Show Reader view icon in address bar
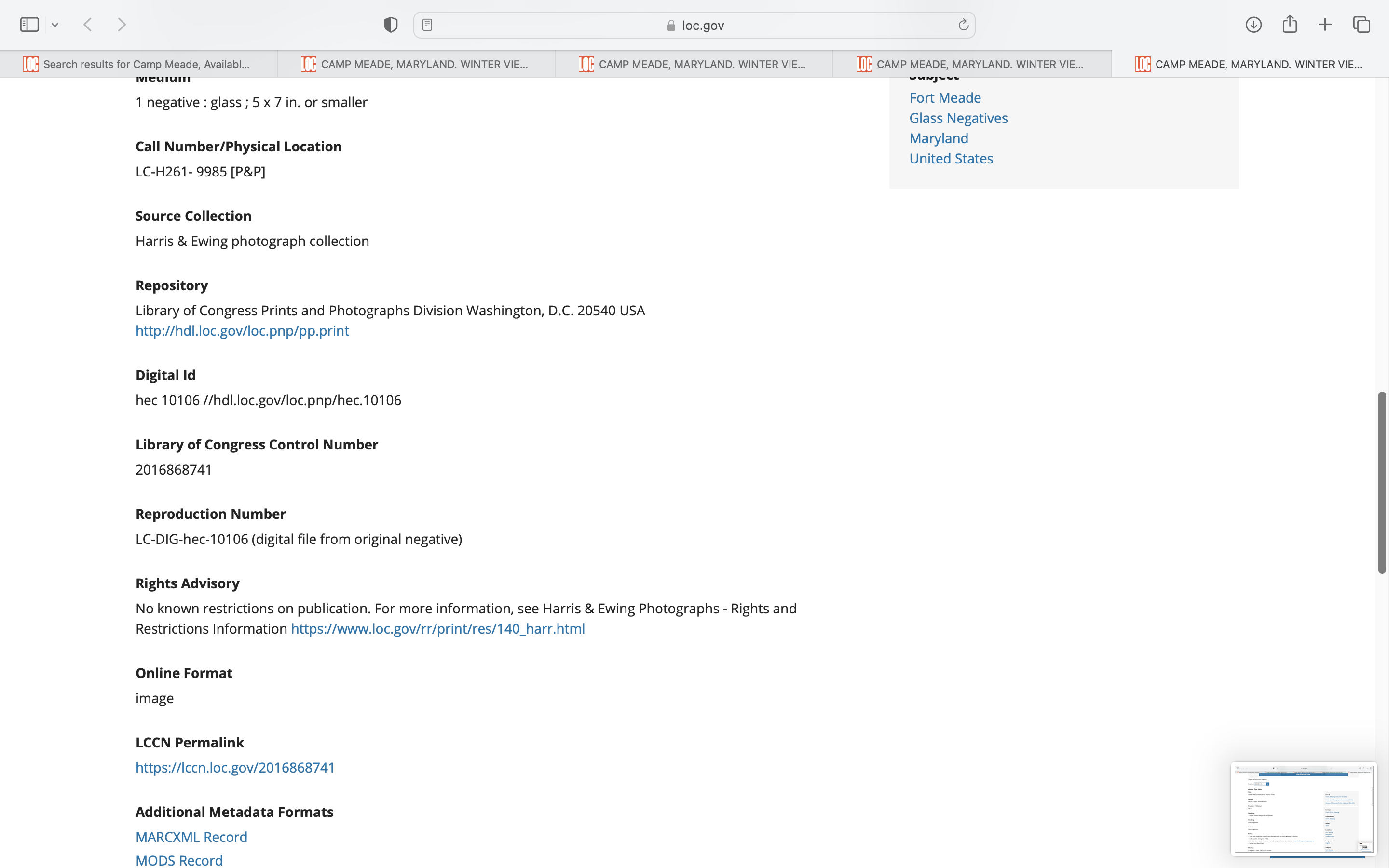Viewport: 1389px width, 868px height. click(x=427, y=25)
